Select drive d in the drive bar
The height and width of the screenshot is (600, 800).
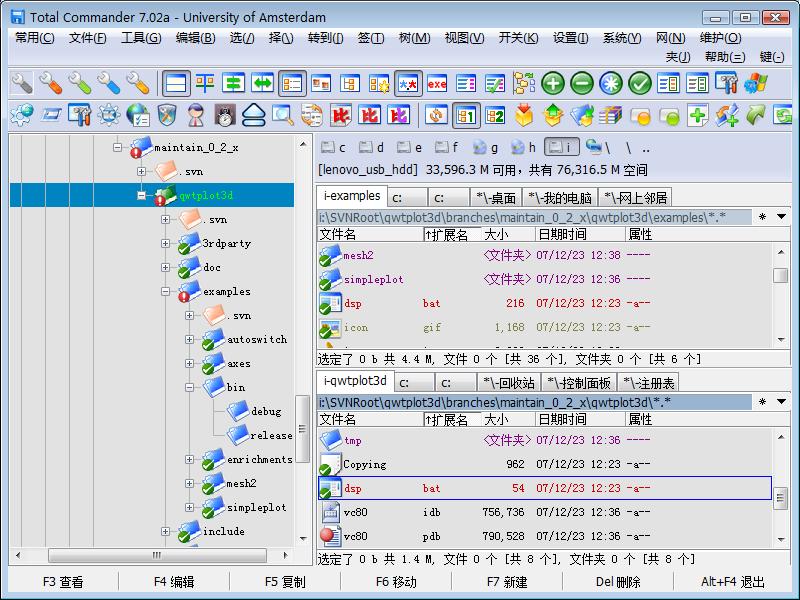click(371, 148)
